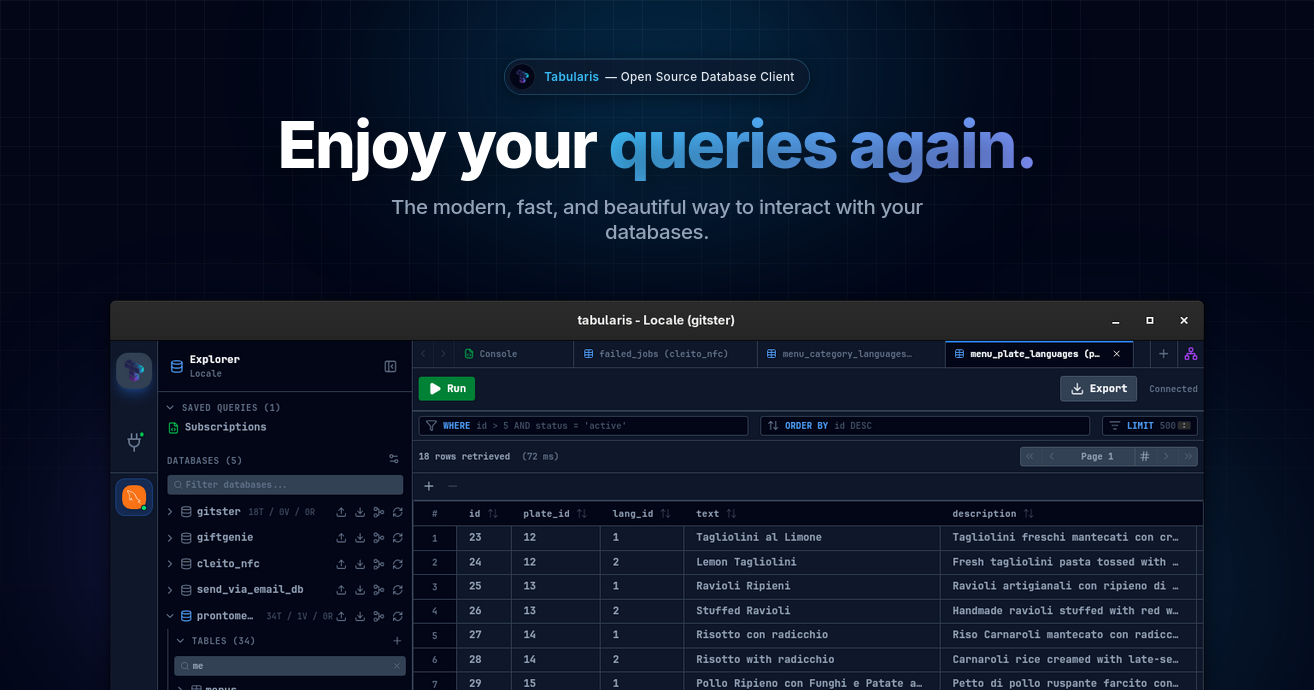Close the menu_plate_languages tab

(x=1117, y=354)
